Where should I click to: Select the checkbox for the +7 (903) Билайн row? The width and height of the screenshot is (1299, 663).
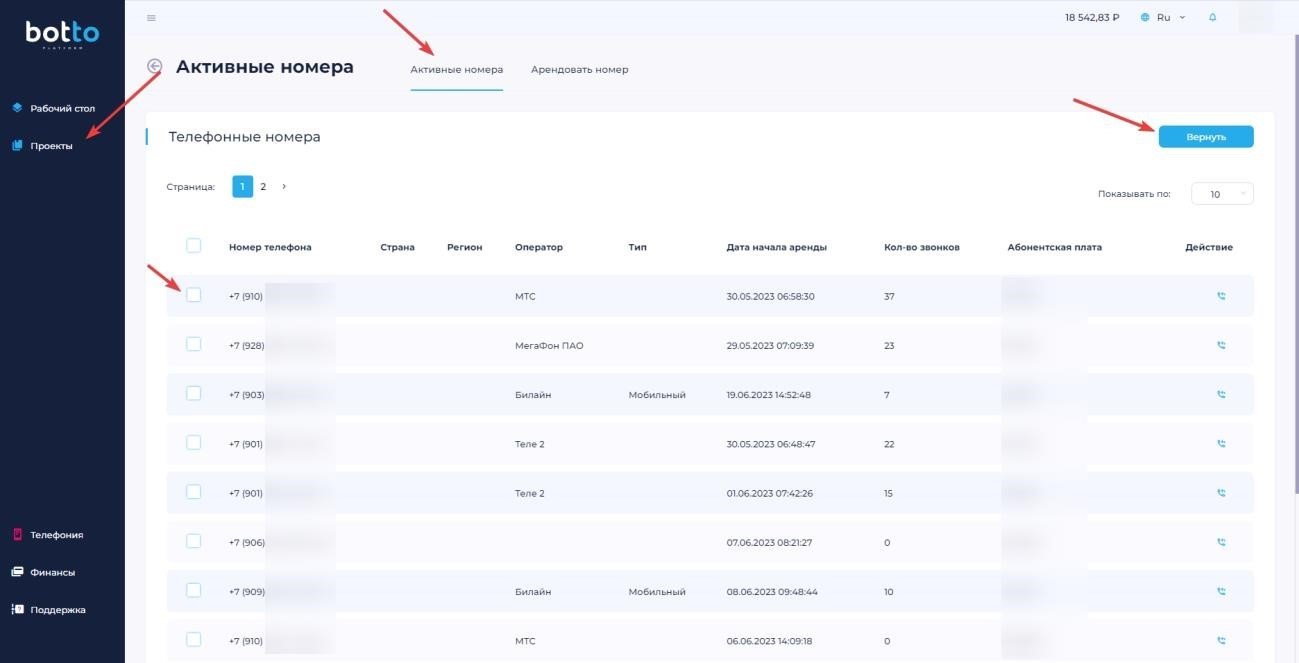[x=194, y=394]
